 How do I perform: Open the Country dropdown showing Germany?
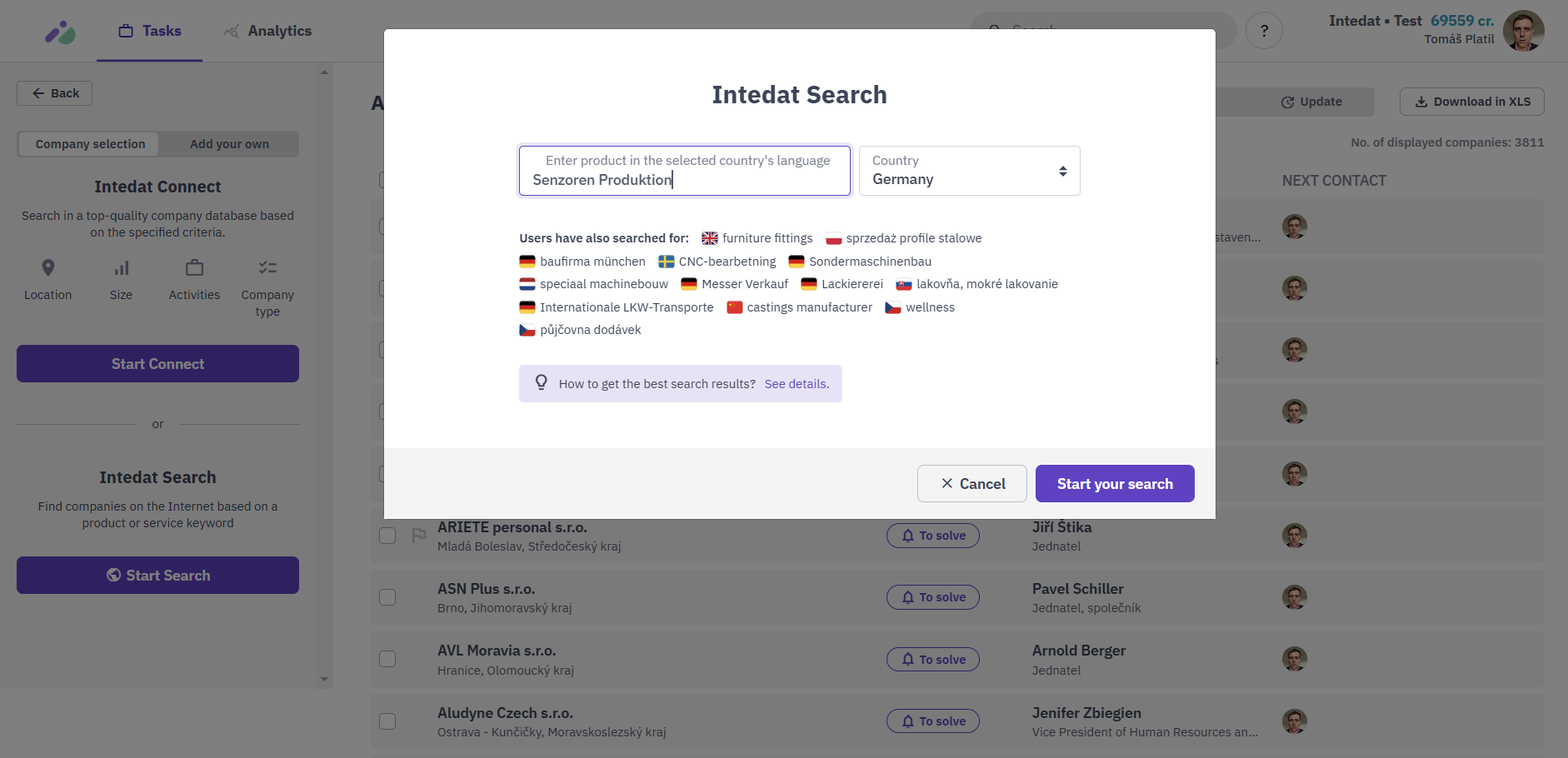tap(970, 171)
